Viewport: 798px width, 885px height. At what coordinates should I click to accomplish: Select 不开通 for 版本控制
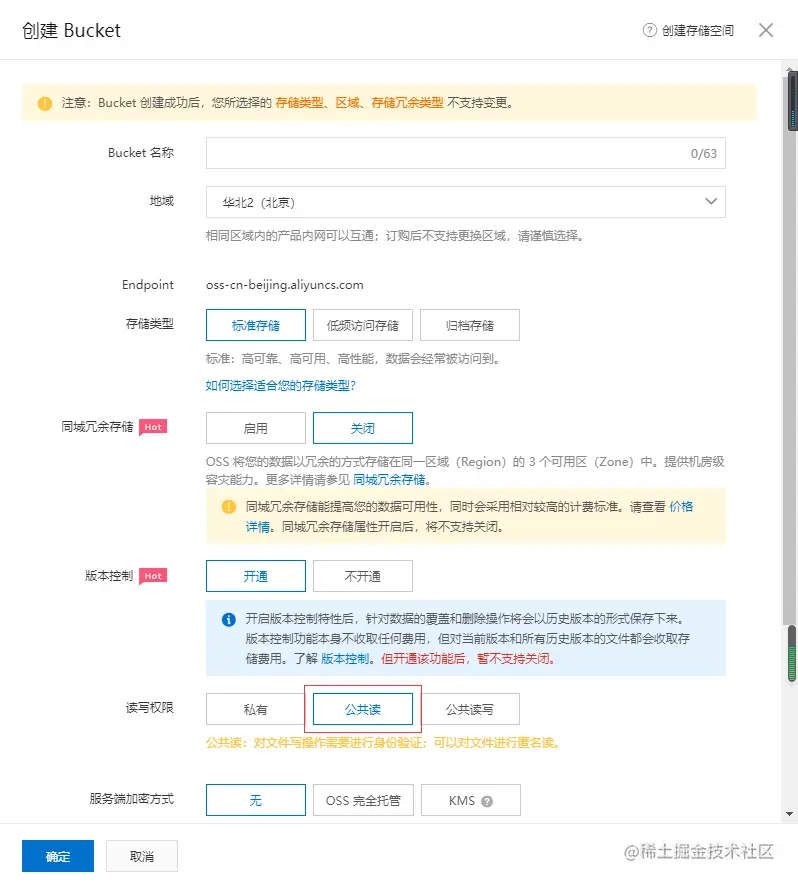363,576
